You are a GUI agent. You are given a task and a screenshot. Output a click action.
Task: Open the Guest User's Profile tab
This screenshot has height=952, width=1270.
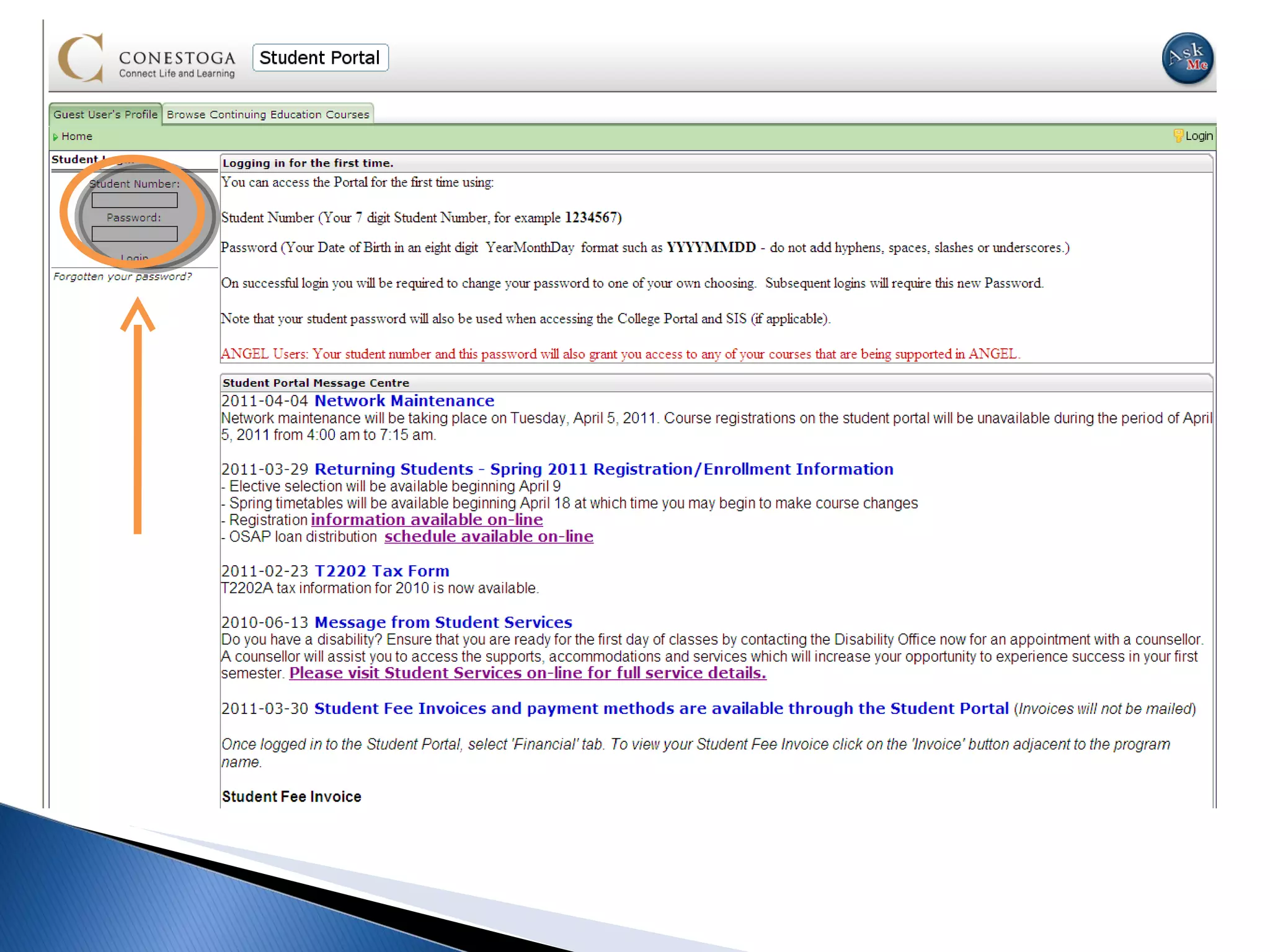[105, 115]
